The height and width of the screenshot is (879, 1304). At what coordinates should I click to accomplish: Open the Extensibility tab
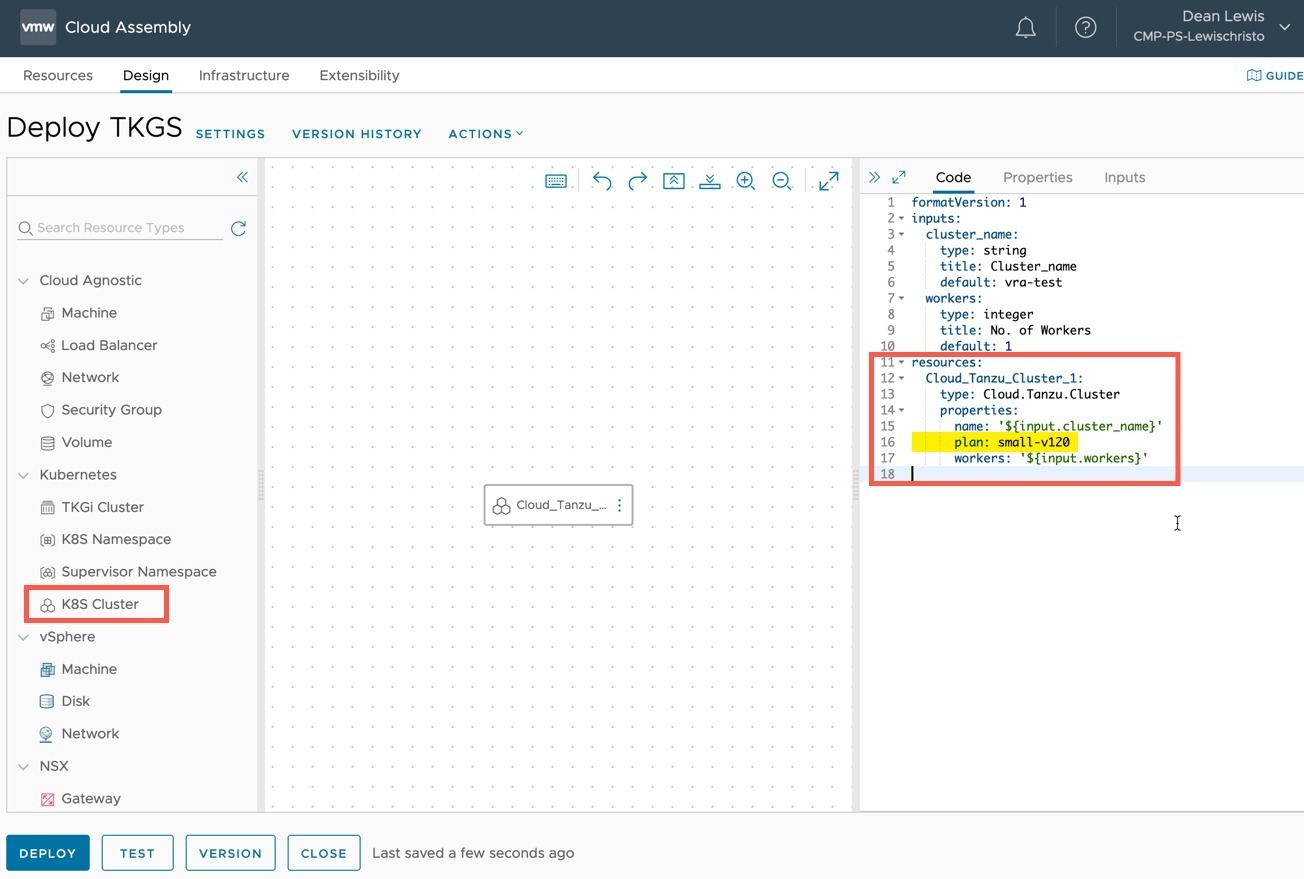click(359, 75)
